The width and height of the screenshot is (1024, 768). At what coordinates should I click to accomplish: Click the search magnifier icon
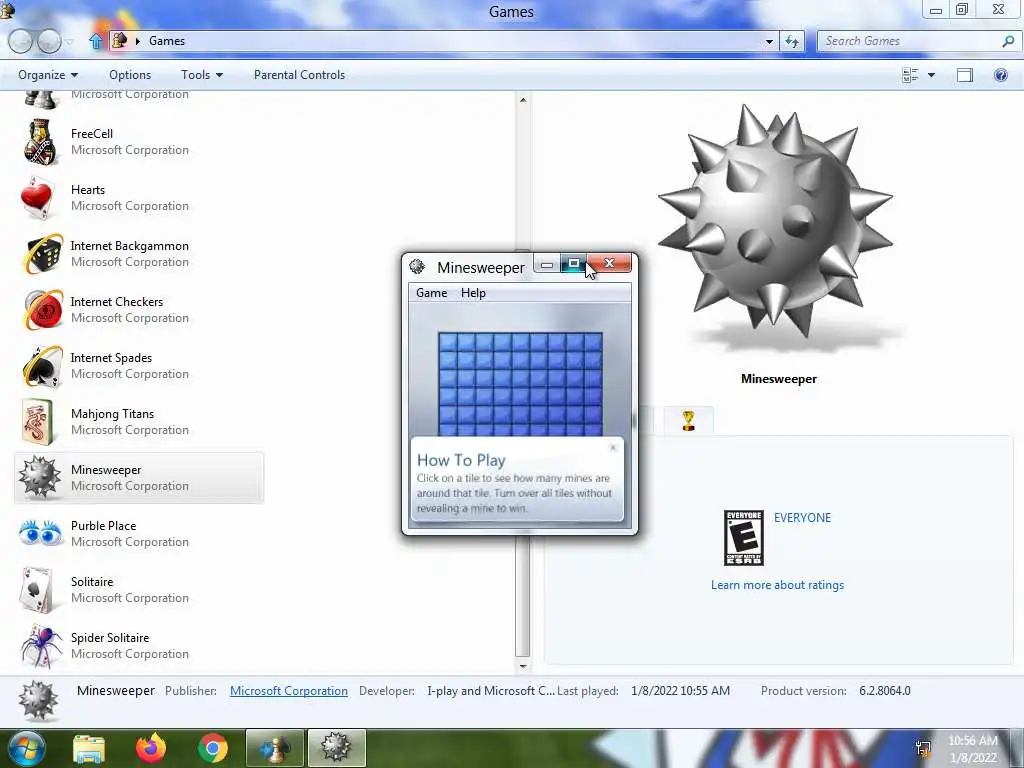click(1008, 41)
